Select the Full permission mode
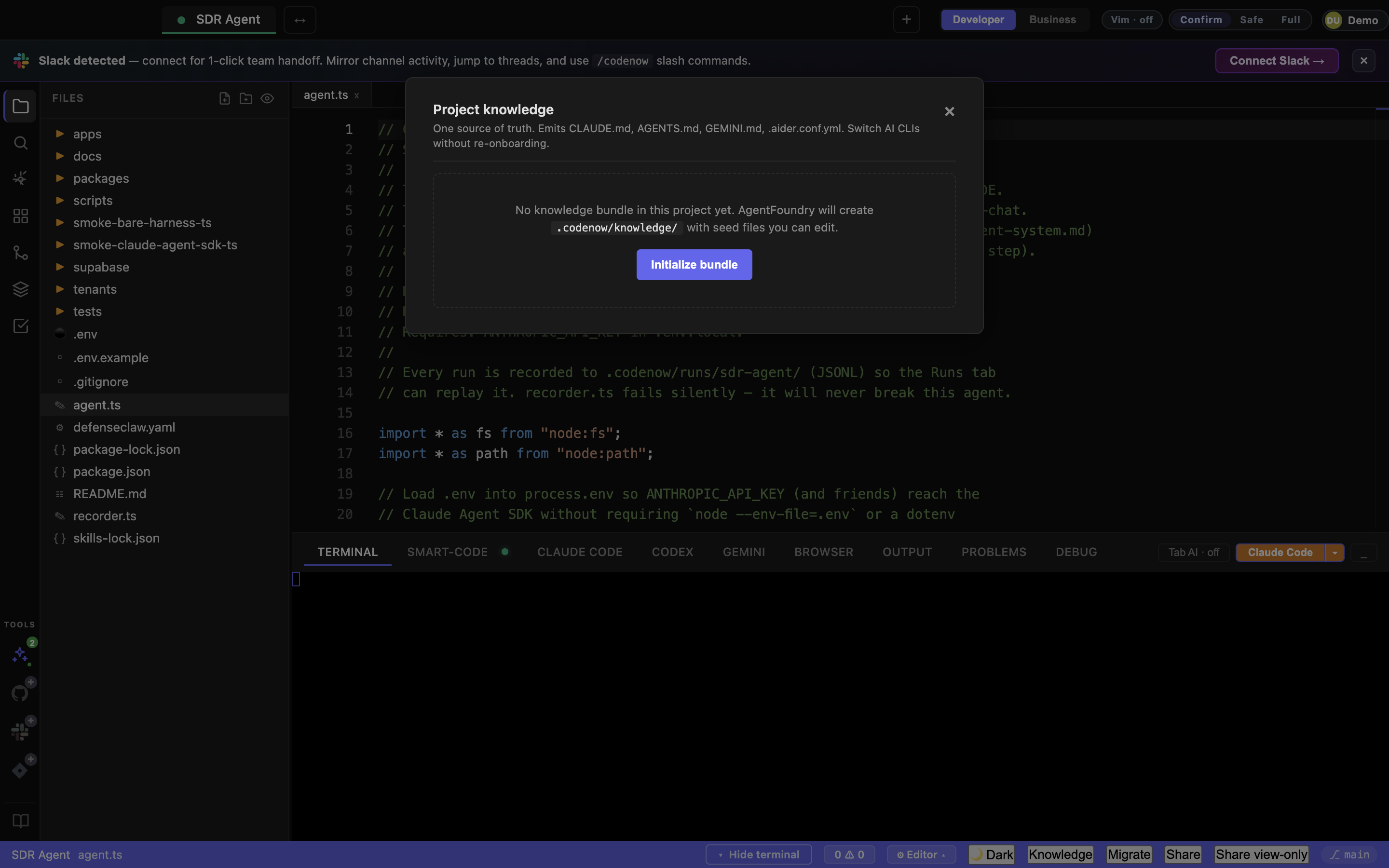1389x868 pixels. click(1290, 19)
